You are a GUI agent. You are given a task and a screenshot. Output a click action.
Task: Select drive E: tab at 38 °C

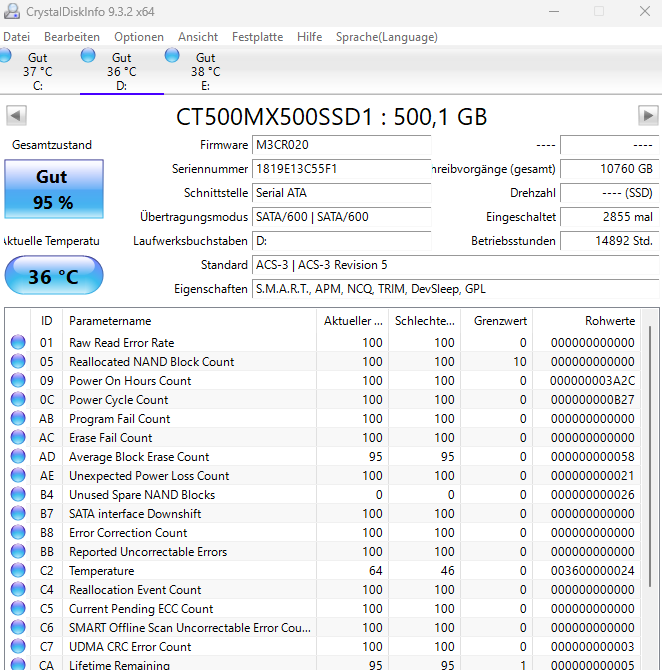coord(206,71)
